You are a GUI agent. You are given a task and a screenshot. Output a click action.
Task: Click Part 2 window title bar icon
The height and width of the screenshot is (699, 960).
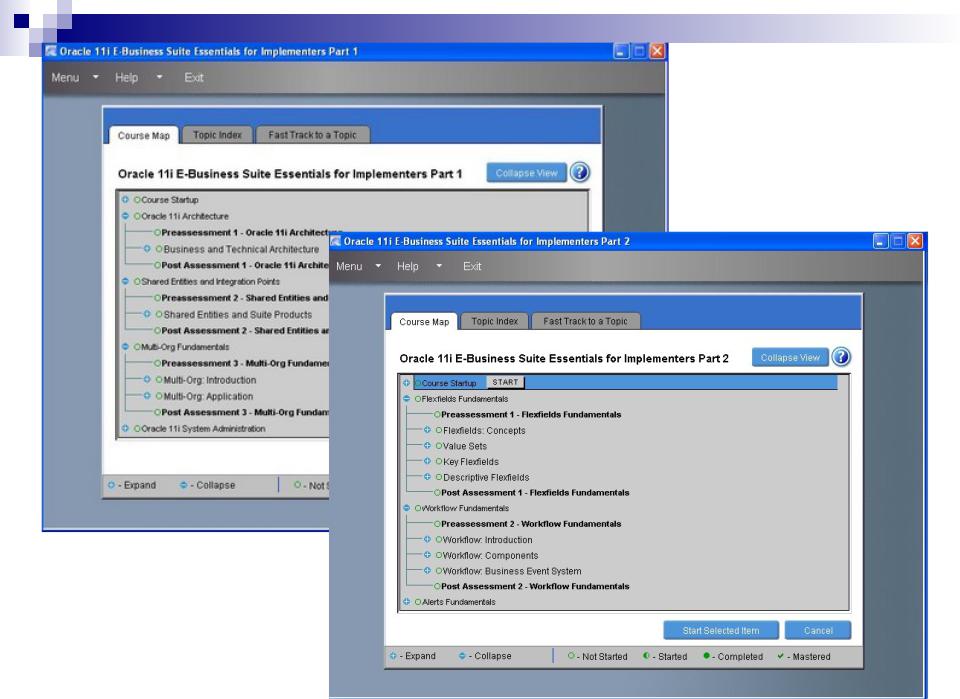click(x=336, y=241)
